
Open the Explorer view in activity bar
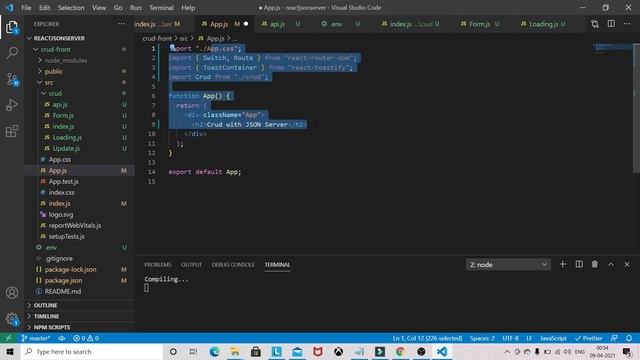[12, 27]
